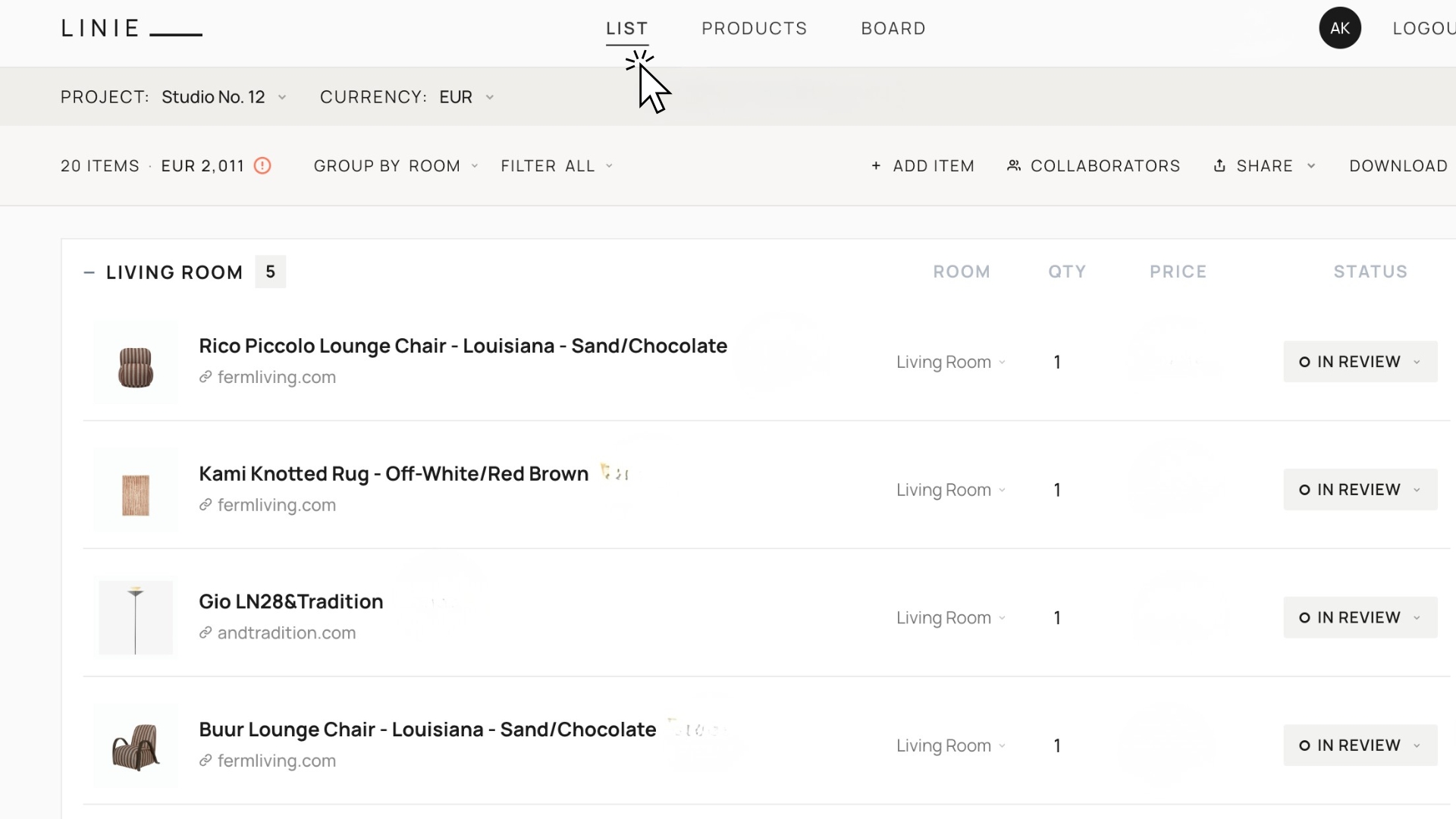Expand the Share dropdown arrow

coord(1311,166)
